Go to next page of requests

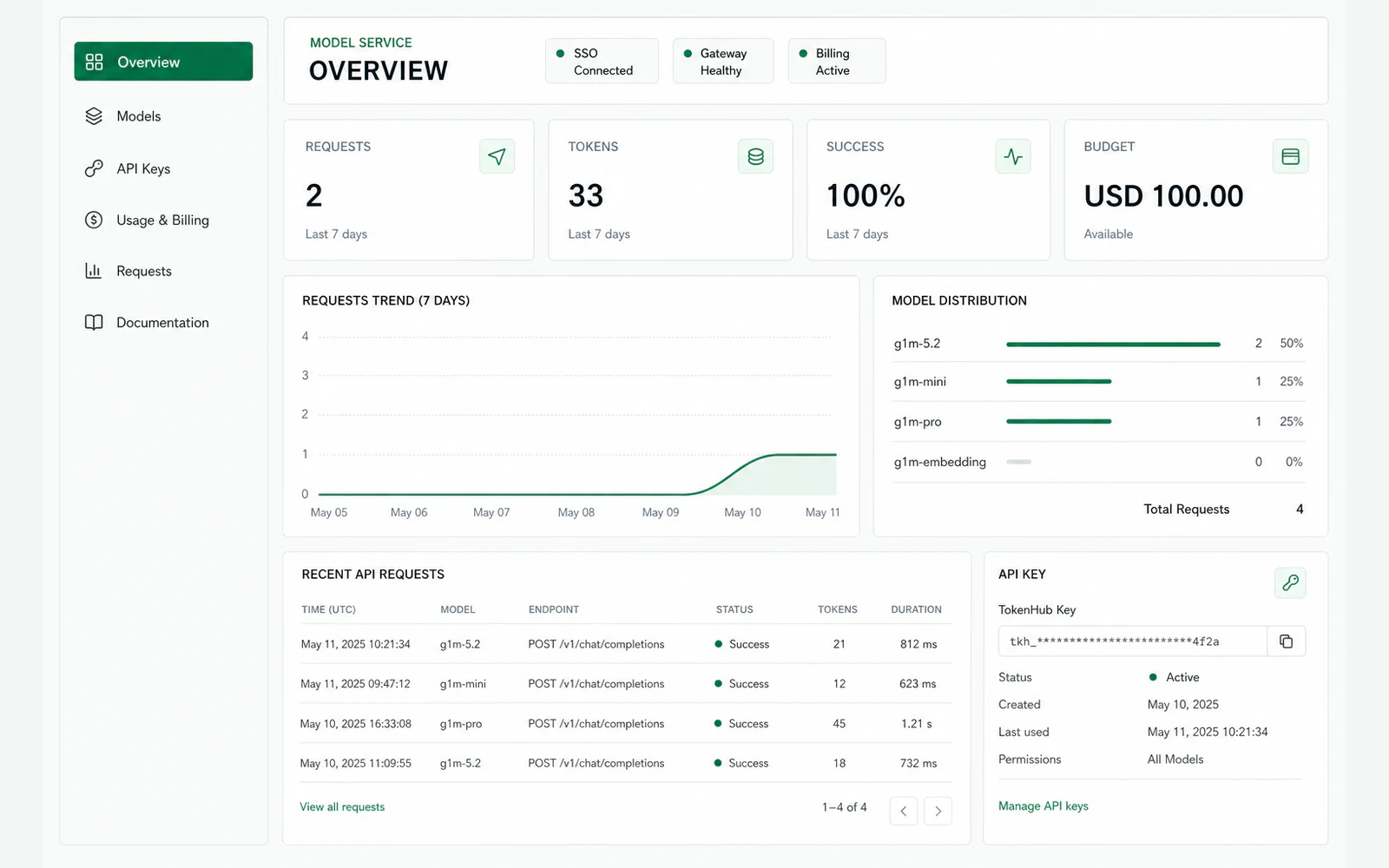tap(938, 811)
